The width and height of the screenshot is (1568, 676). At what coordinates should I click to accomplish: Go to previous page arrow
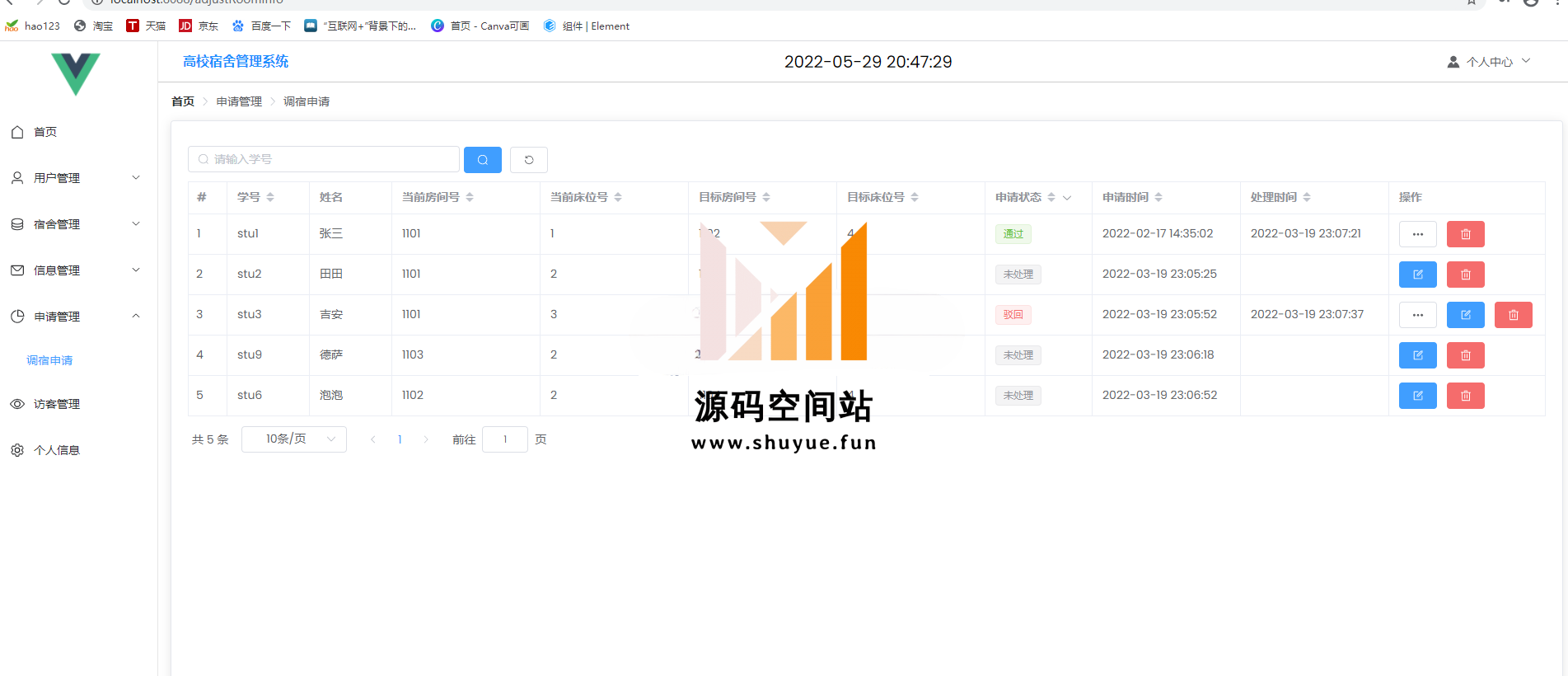click(373, 439)
